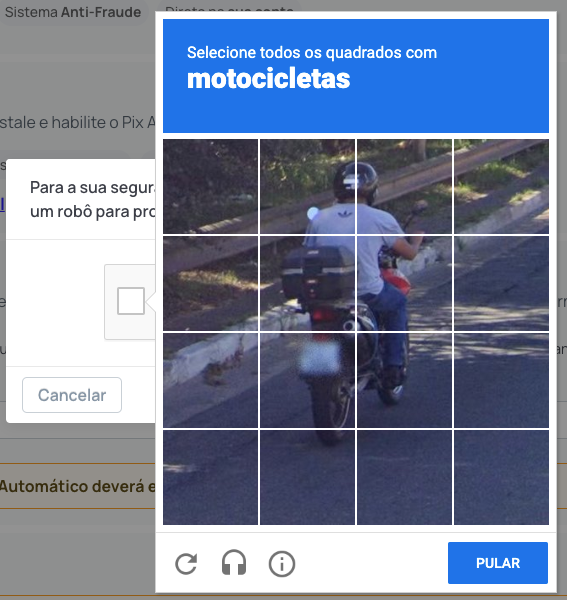Select the tile with the rider's jeans and foot
Viewport: 567px width, 600px height.
[404, 380]
